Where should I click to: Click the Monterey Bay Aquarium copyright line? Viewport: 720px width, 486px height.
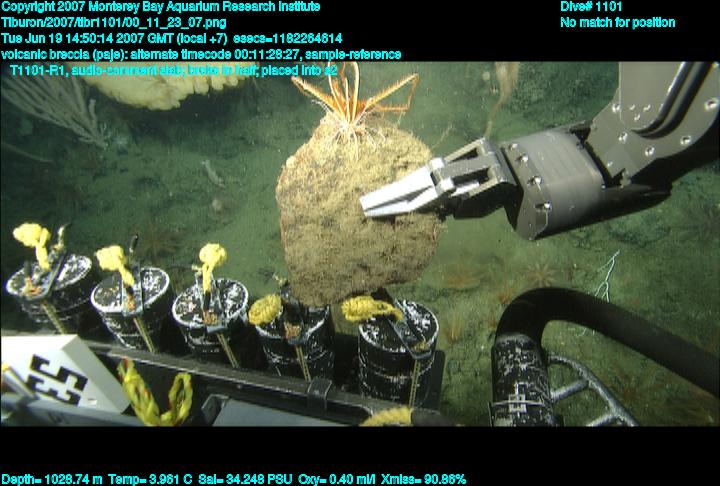click(161, 7)
